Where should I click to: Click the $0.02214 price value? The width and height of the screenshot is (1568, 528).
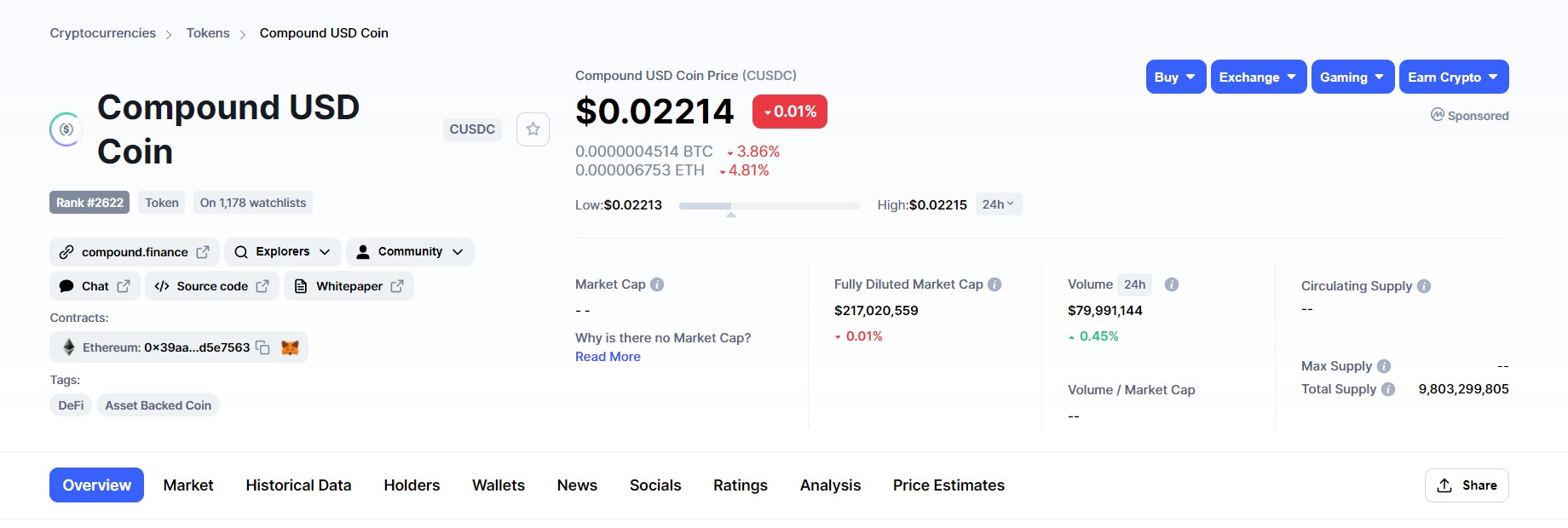point(654,112)
